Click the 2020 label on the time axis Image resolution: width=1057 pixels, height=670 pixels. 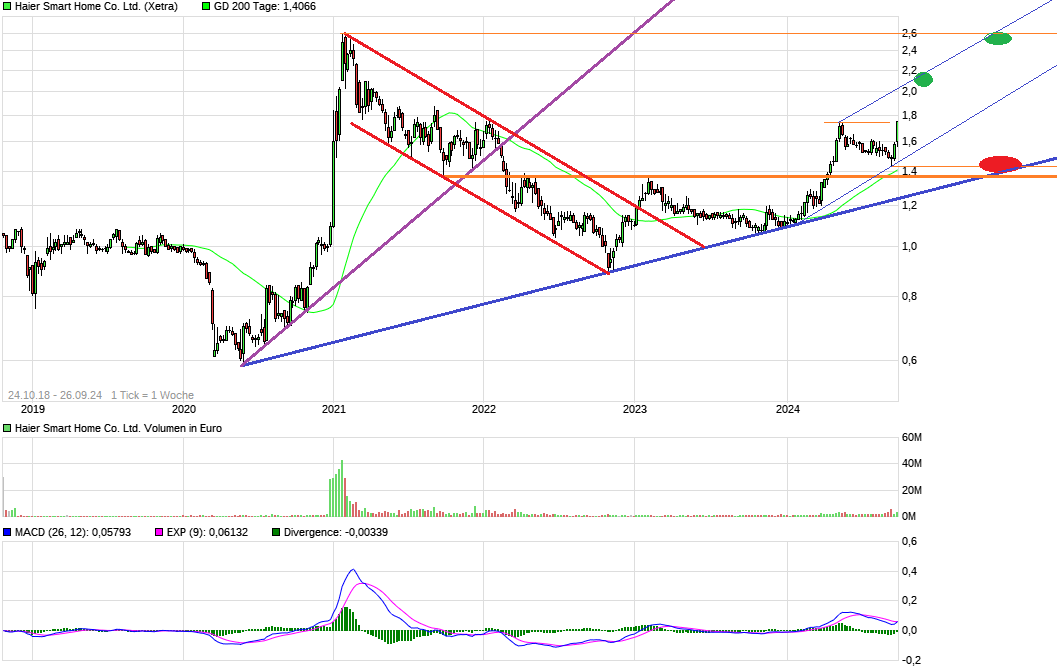pyautogui.click(x=184, y=410)
